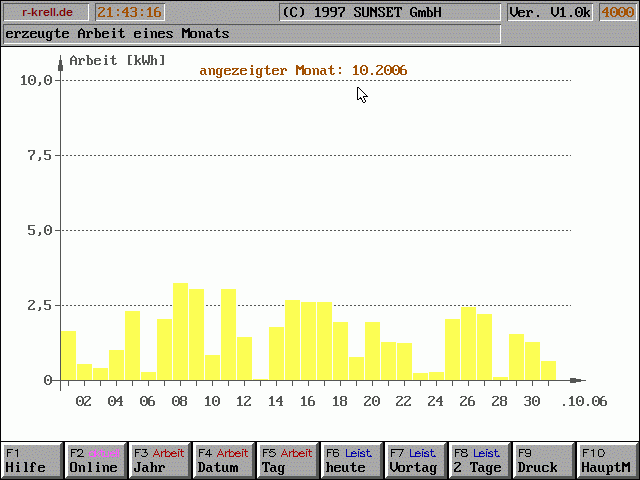Click the yellow bar for day 26

468,344
